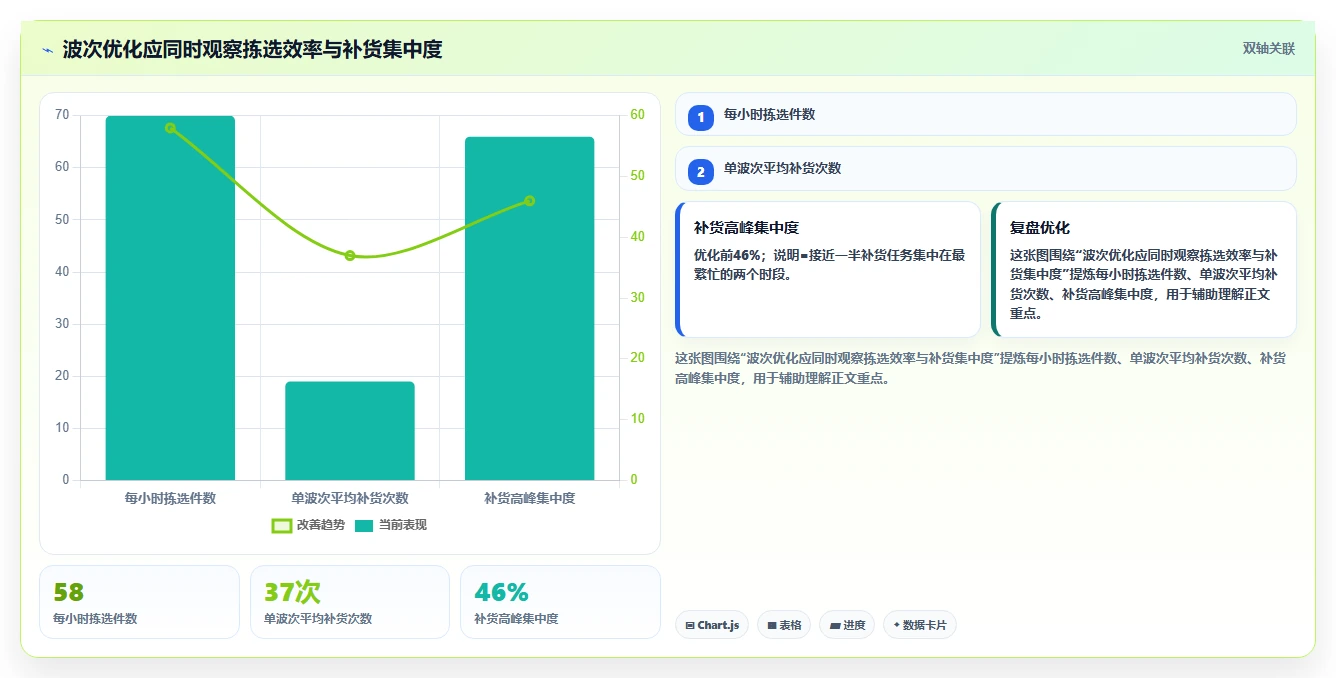Click the left axis value 70
The height and width of the screenshot is (678, 1336).
pyautogui.click(x=62, y=115)
